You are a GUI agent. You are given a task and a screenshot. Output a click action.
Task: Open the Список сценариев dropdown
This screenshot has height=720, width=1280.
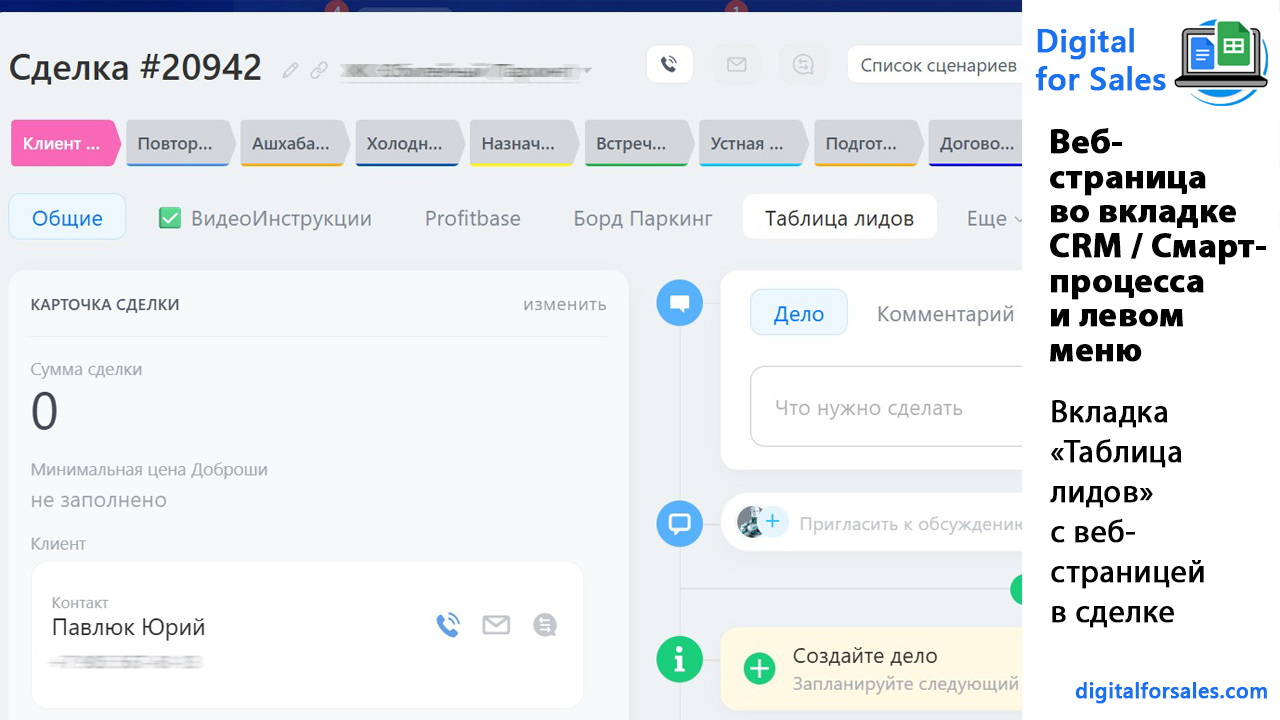[x=937, y=66]
